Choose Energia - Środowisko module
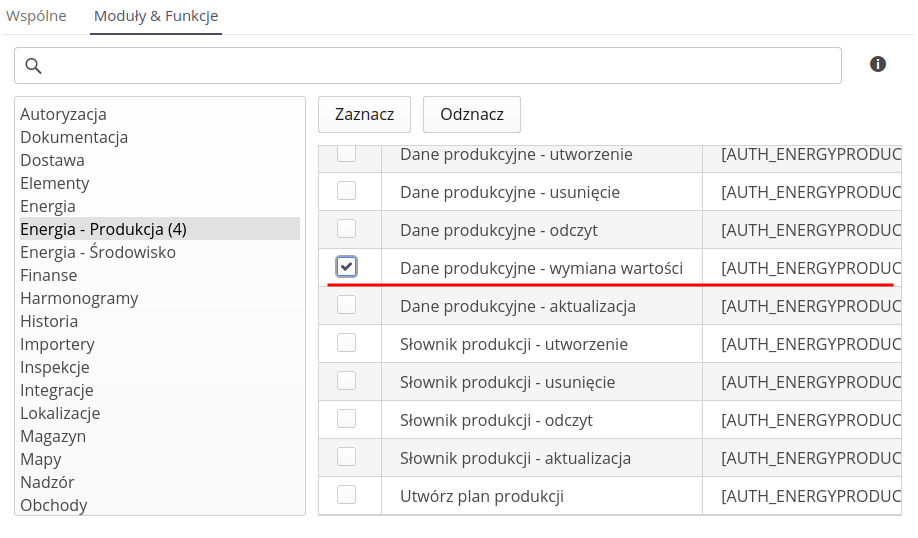Screen dimensions: 918x538 [98, 252]
